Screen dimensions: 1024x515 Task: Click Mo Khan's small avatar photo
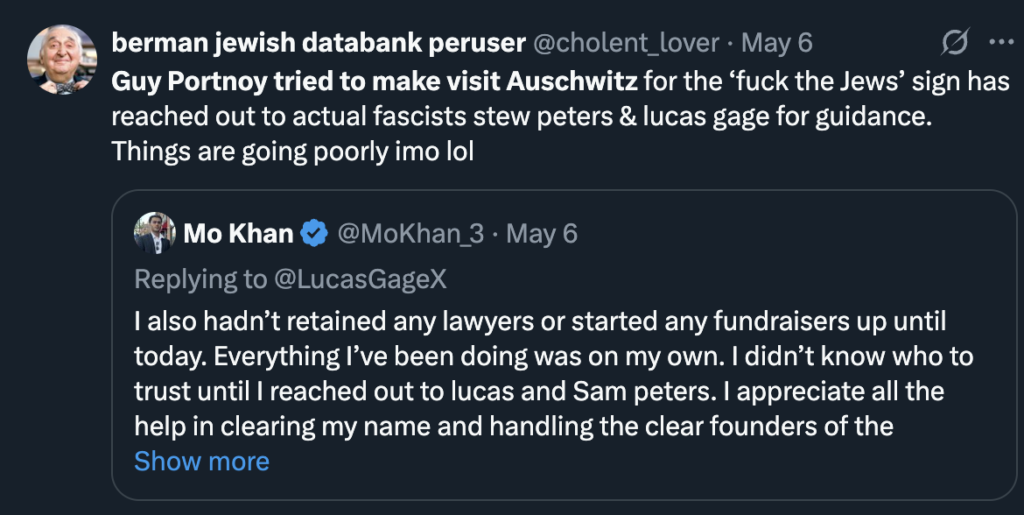[x=155, y=233]
